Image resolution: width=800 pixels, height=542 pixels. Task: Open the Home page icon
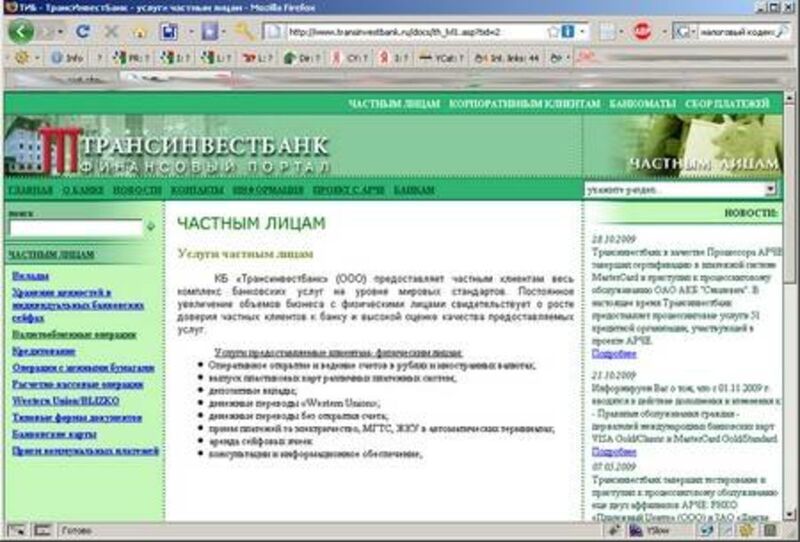click(x=140, y=33)
